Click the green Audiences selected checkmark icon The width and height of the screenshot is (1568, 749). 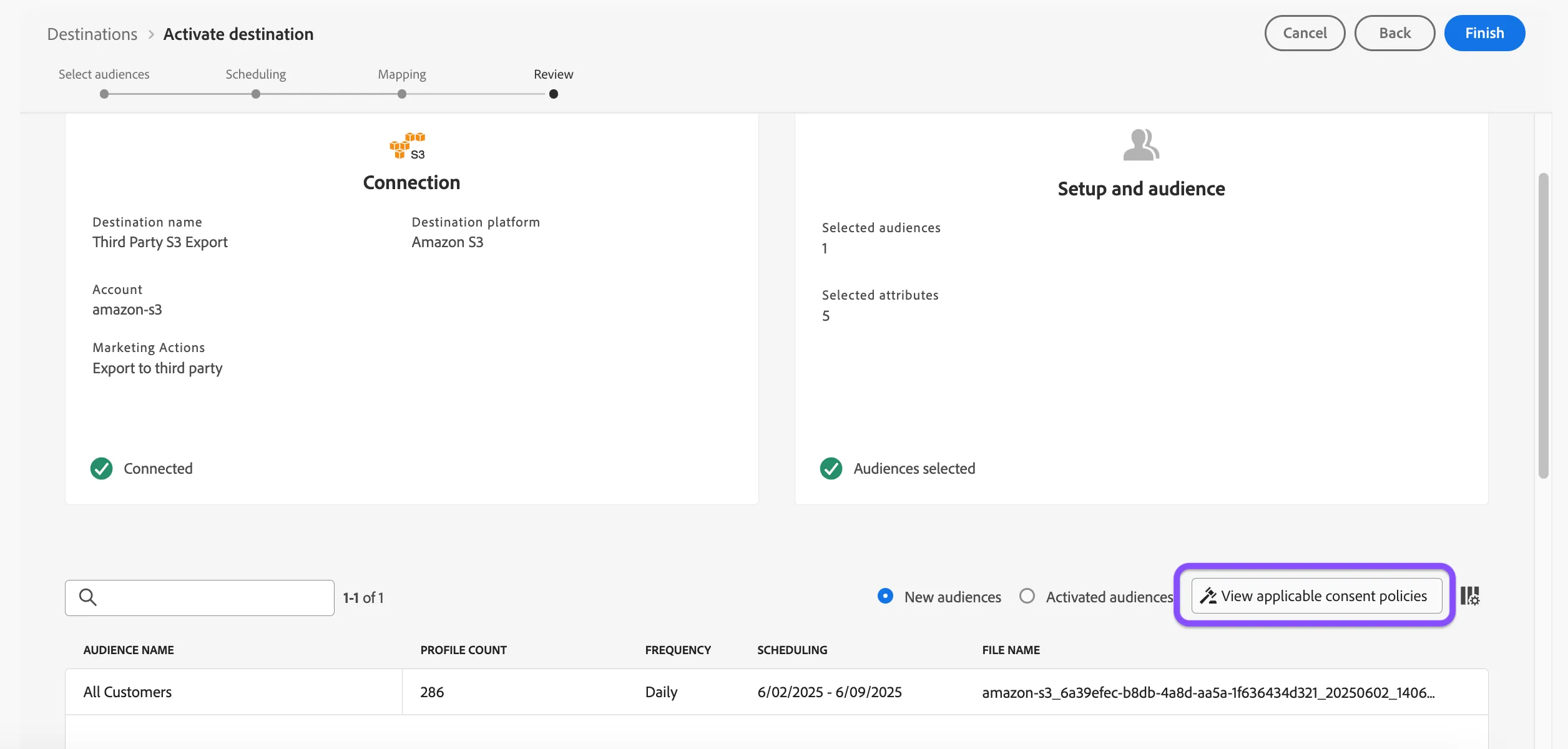831,469
